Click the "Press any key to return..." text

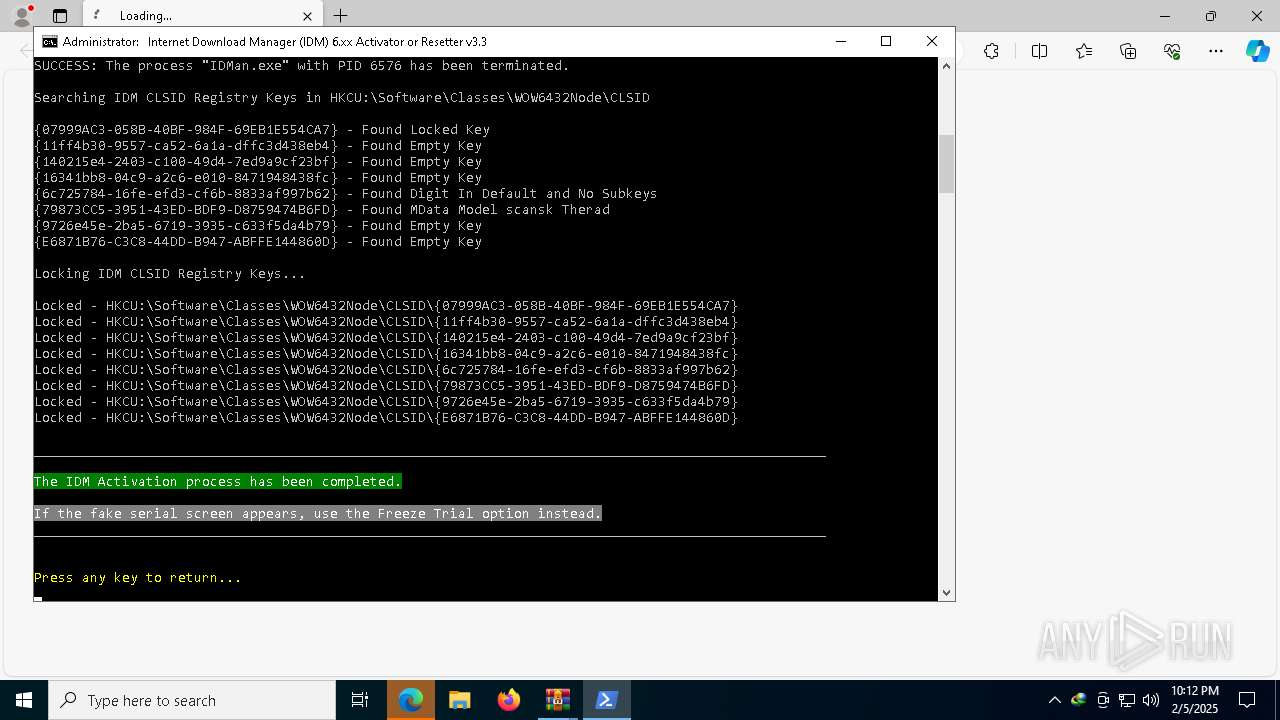[138, 577]
